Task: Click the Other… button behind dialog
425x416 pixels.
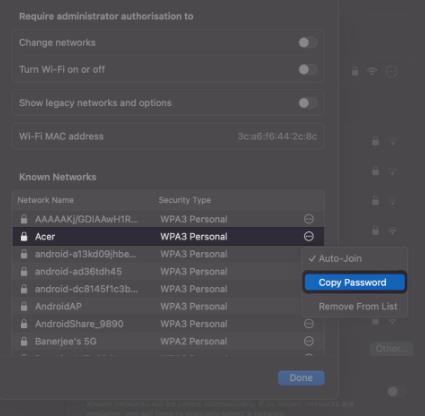Action: click(391, 349)
